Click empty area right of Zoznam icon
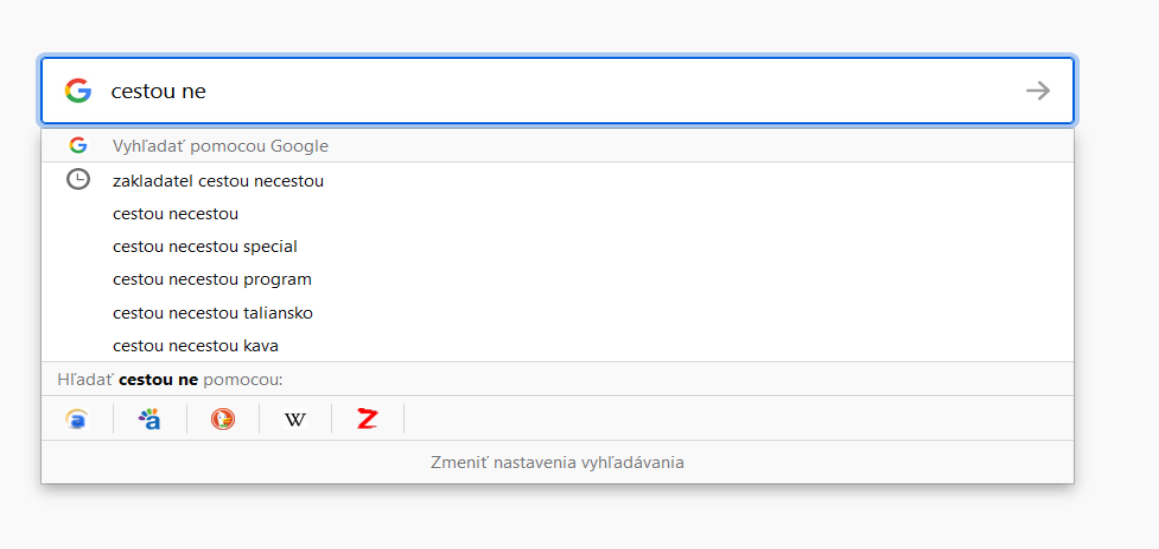This screenshot has height=549, width=1159. tap(739, 419)
